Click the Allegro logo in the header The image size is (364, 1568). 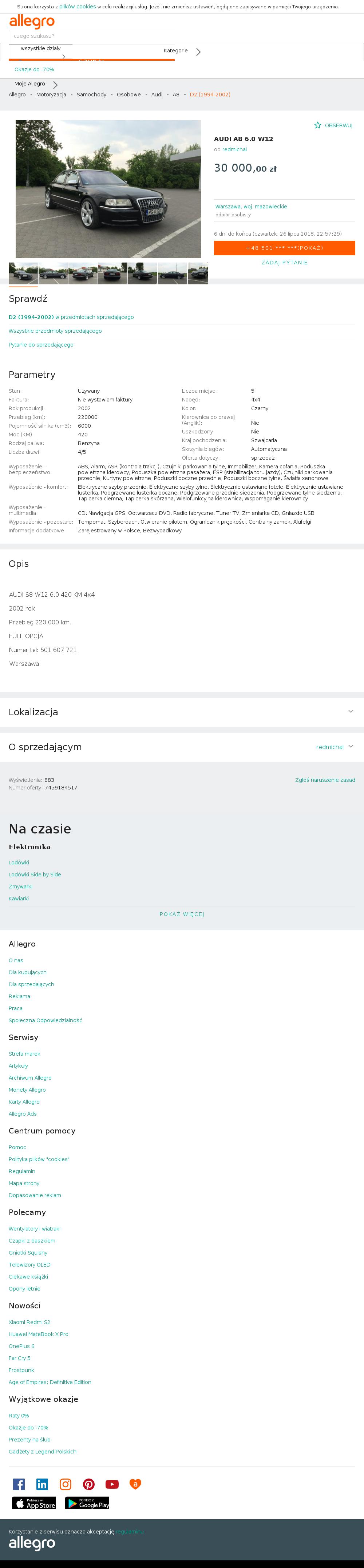(32, 22)
